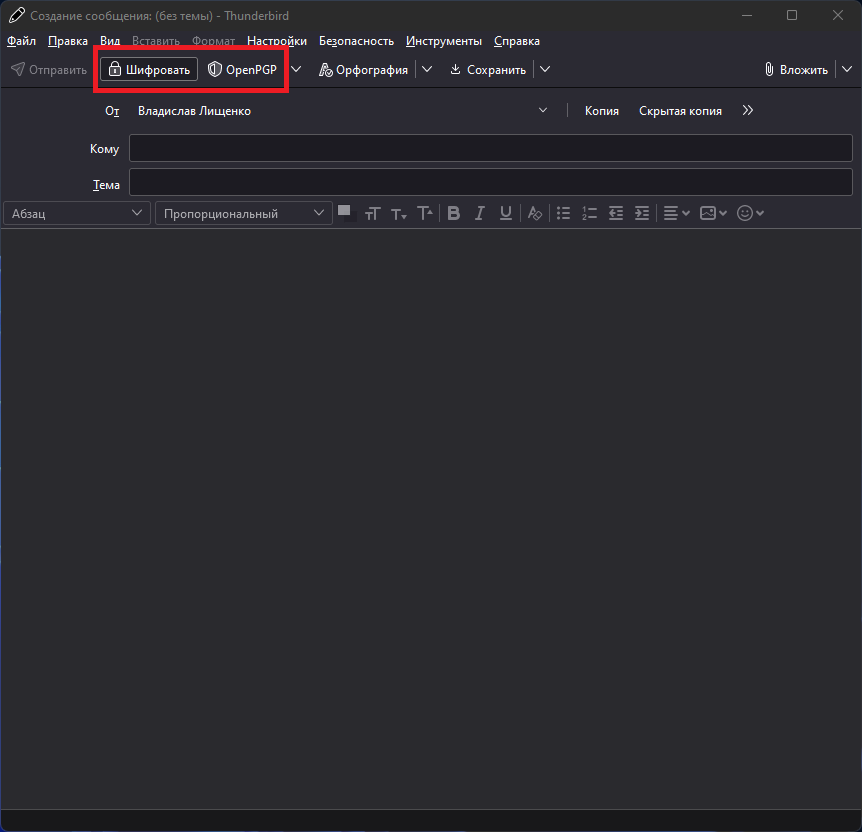Apply bulleted list formatting
Image resolution: width=862 pixels, height=832 pixels.
point(563,213)
